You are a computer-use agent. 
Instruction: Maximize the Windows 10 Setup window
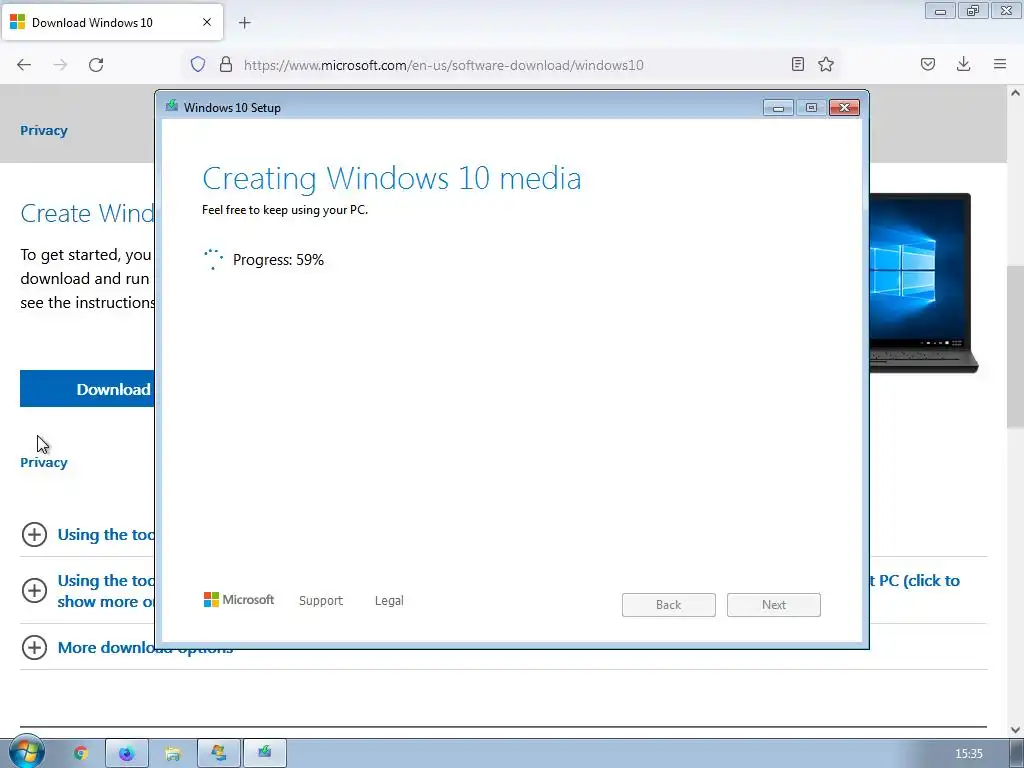pyautogui.click(x=811, y=108)
